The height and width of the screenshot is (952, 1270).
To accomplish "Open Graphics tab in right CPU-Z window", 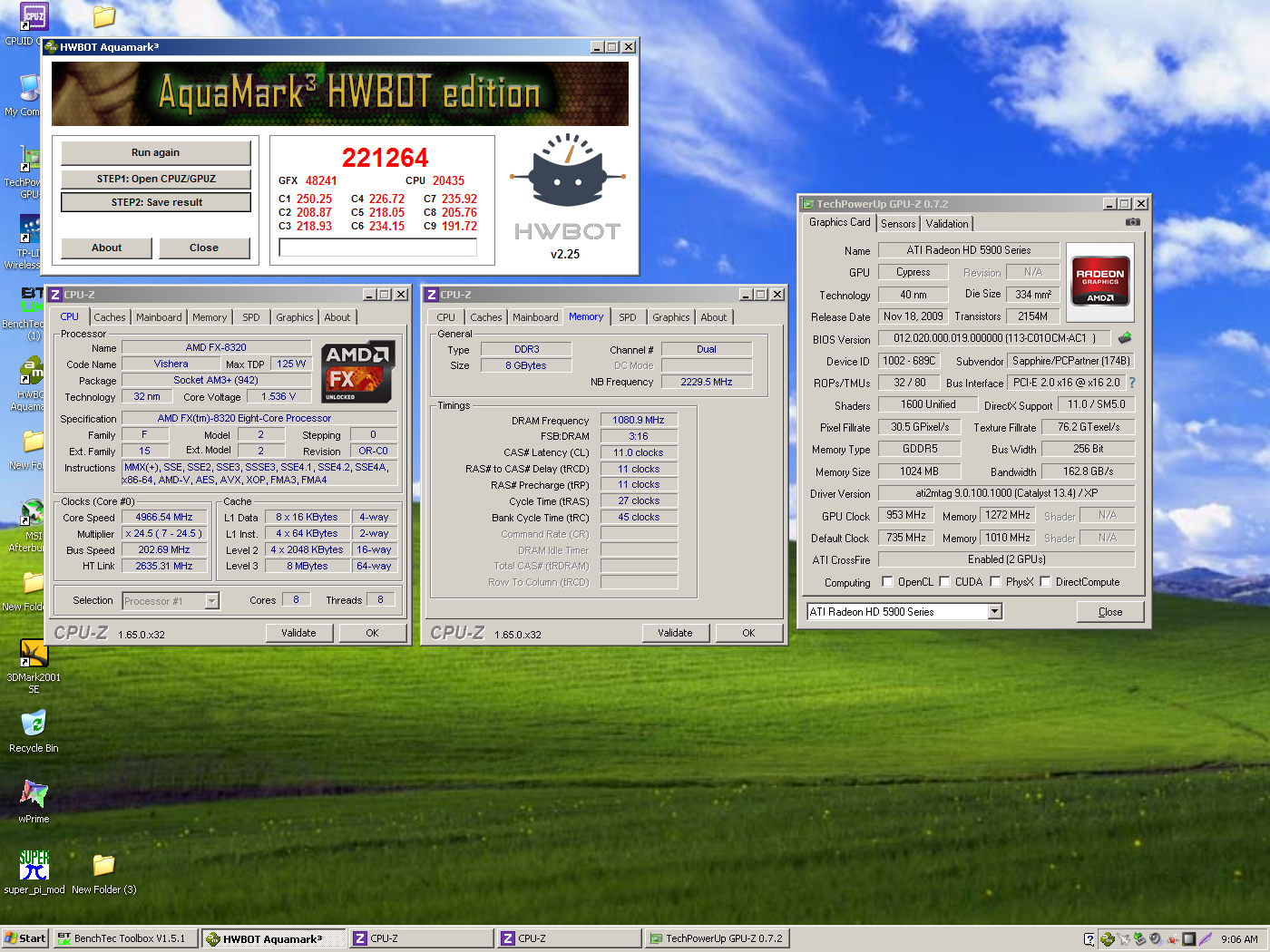I will tap(670, 317).
